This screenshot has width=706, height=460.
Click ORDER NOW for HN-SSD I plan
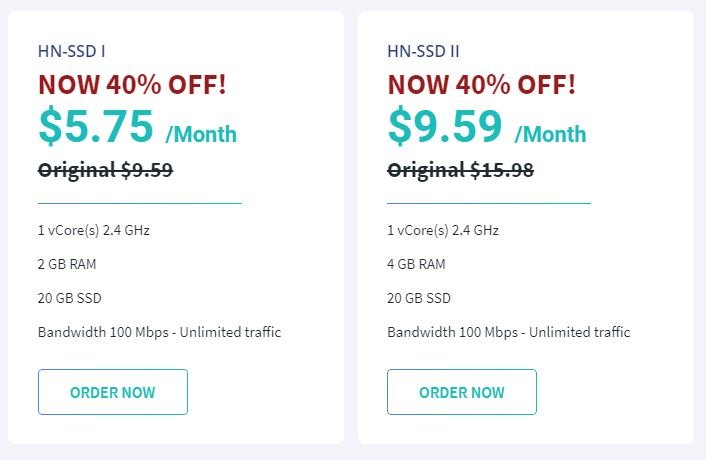tap(112, 392)
